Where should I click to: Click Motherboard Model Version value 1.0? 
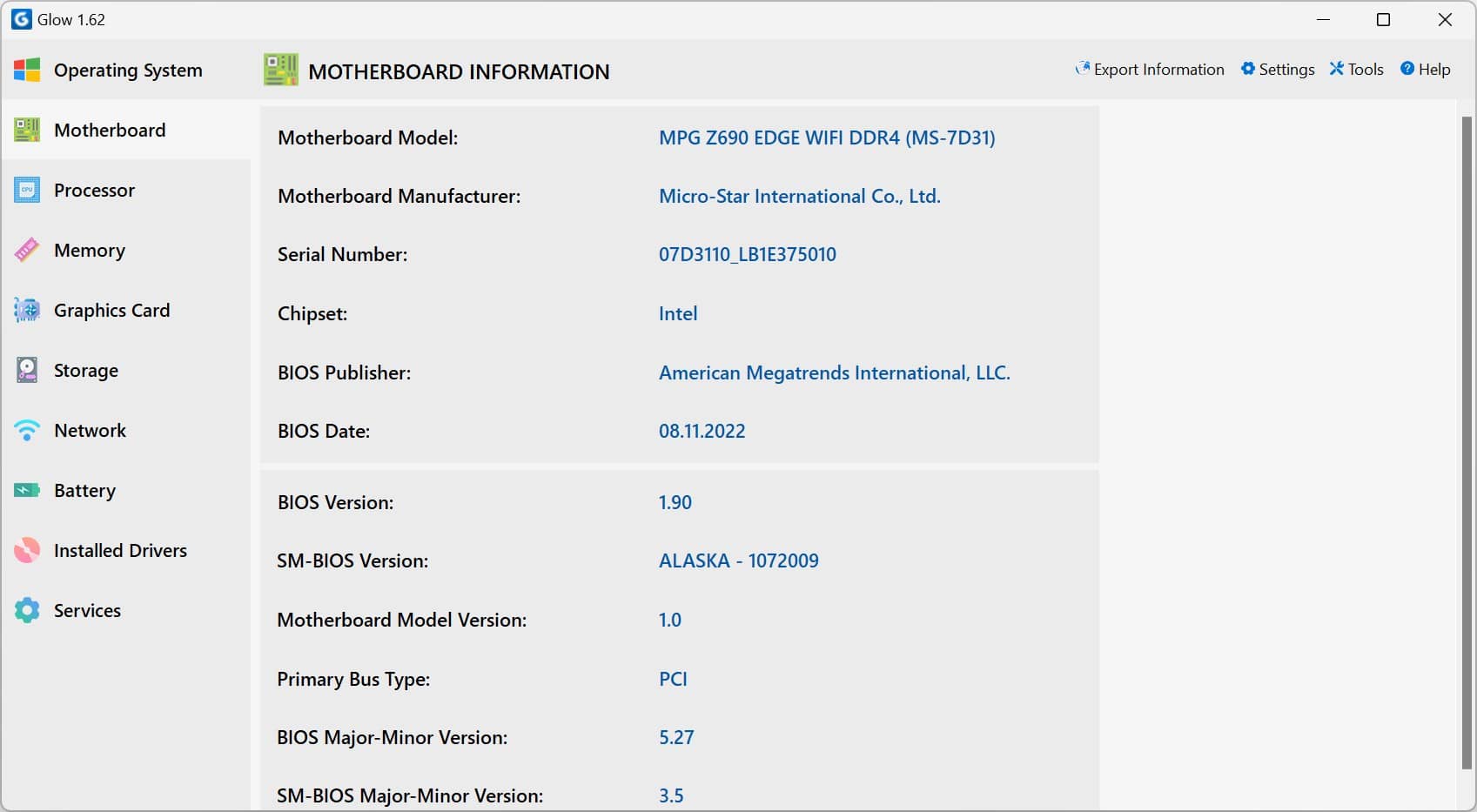670,620
